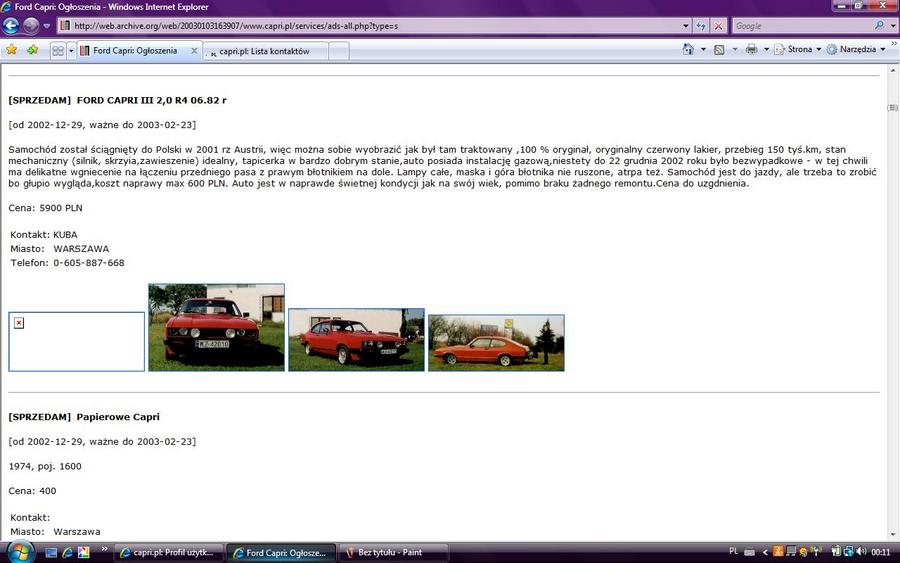Click the PL language indicator
The width and height of the screenshot is (900, 563).
pos(734,552)
